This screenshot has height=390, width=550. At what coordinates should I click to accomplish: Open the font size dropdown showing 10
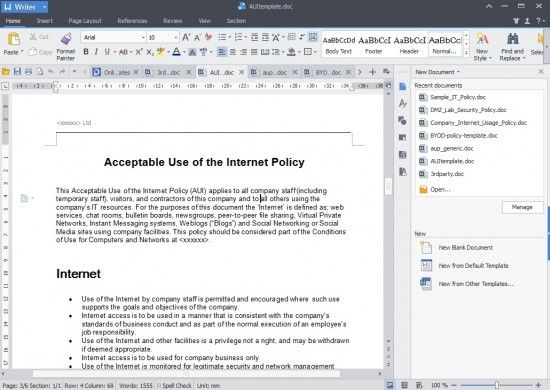tap(176, 37)
